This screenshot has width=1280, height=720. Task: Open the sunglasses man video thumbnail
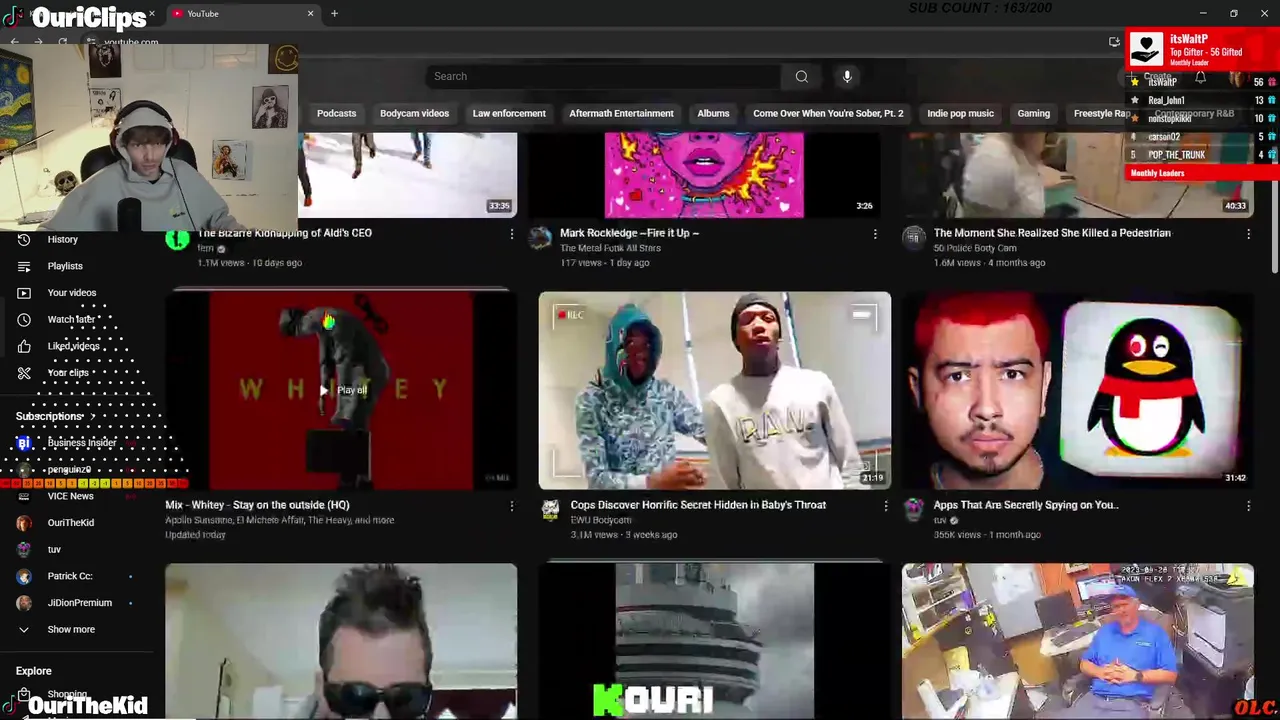(x=341, y=640)
